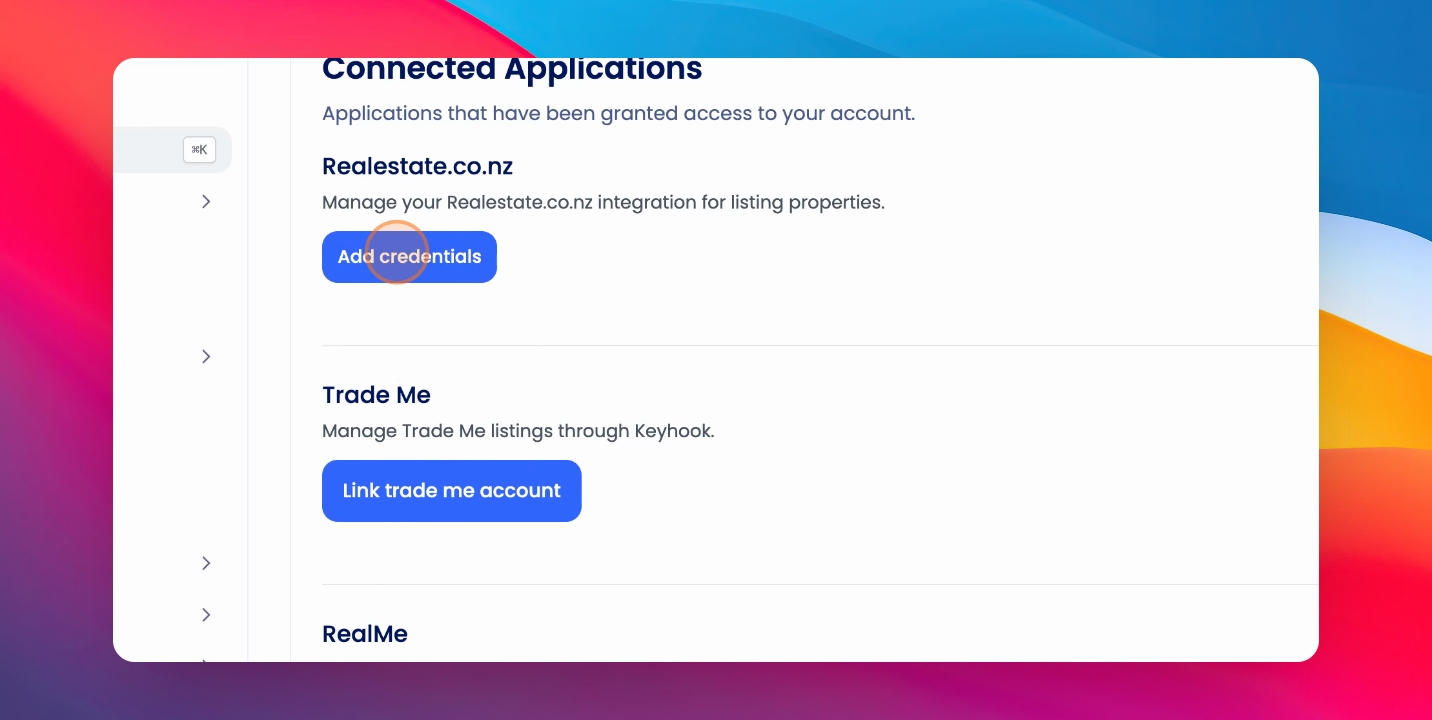This screenshot has height=720, width=1432.
Task: Click 'Manage Trade Me listings through Keyhook.' text
Action: pyautogui.click(x=518, y=431)
